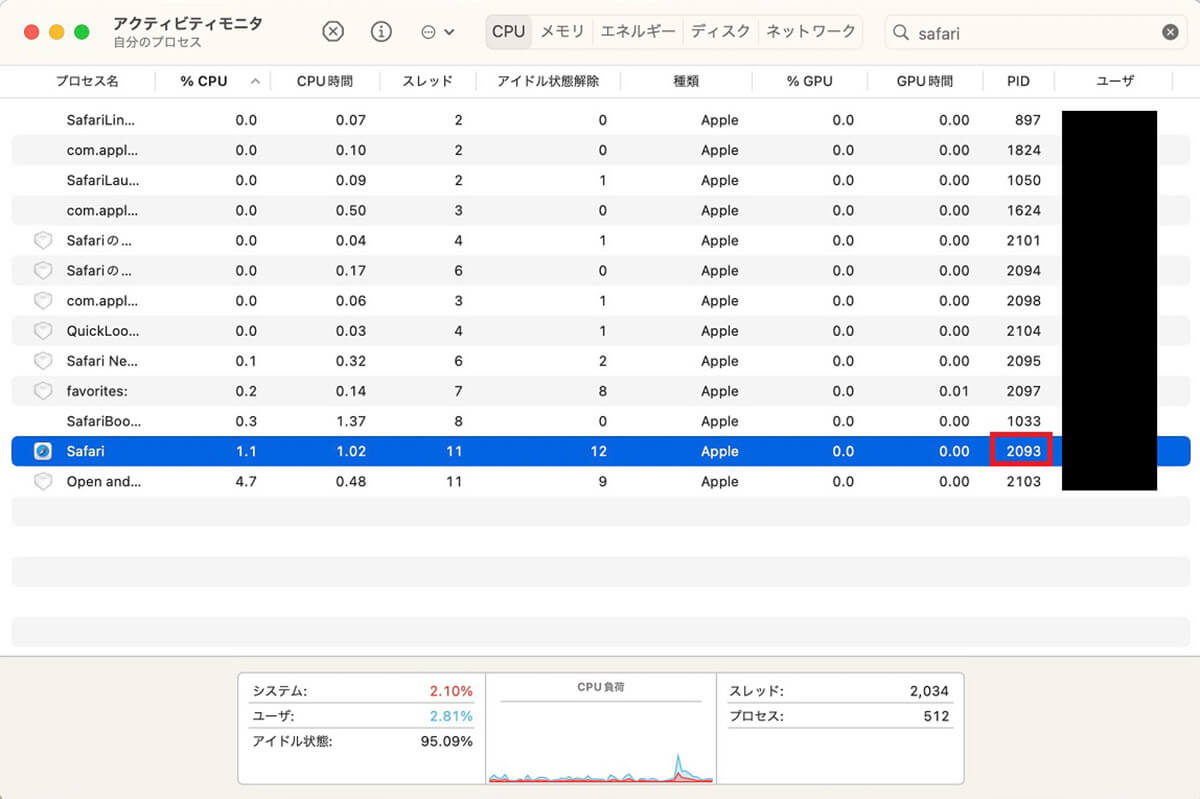This screenshot has height=799, width=1200.
Task: Click CPU time value 1.37
Action: 351,421
